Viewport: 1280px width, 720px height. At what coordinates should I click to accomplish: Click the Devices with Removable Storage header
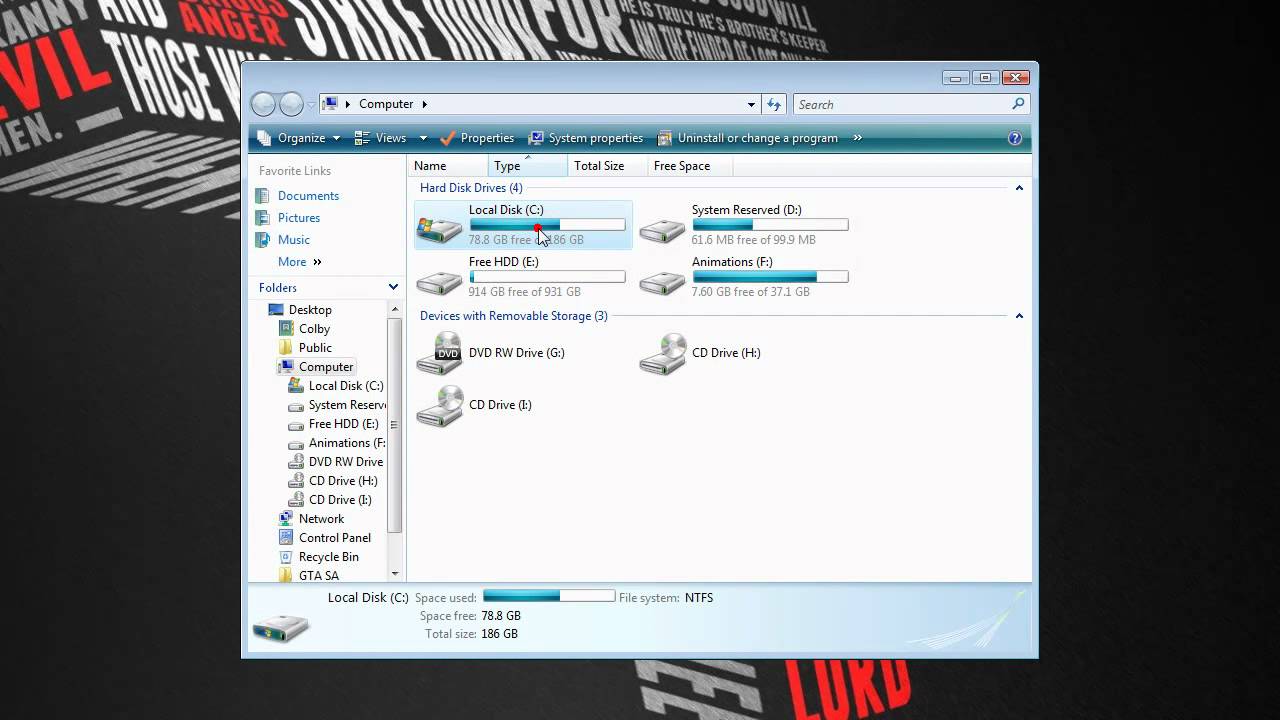click(514, 316)
